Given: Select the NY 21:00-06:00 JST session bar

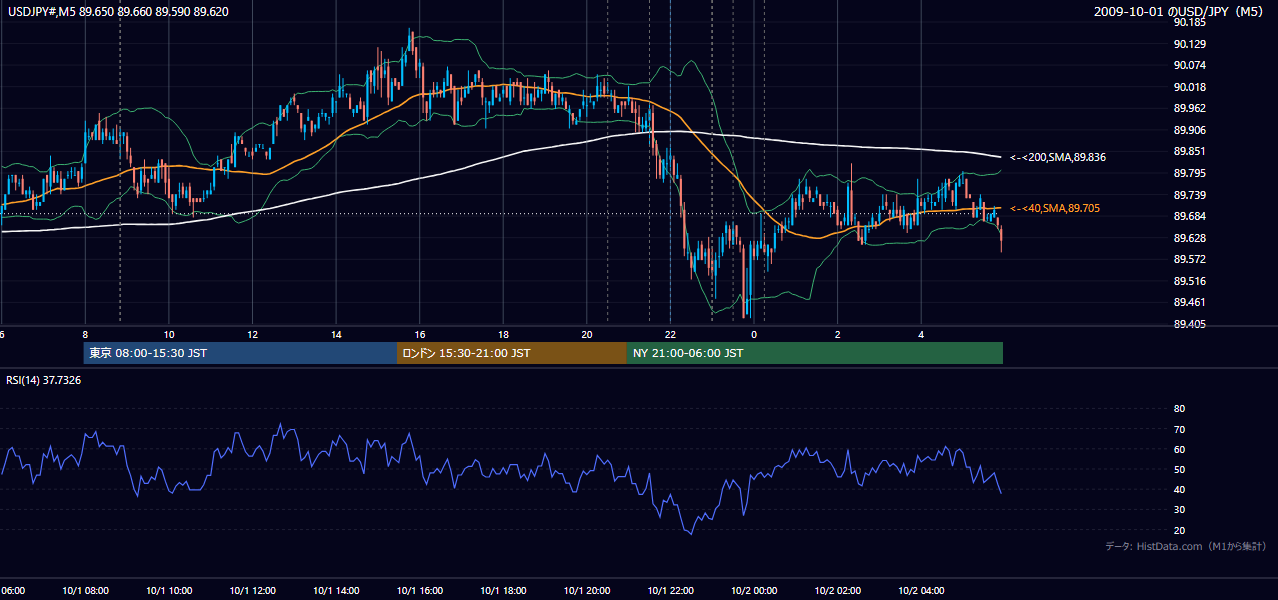Looking at the screenshot, I should coord(815,353).
